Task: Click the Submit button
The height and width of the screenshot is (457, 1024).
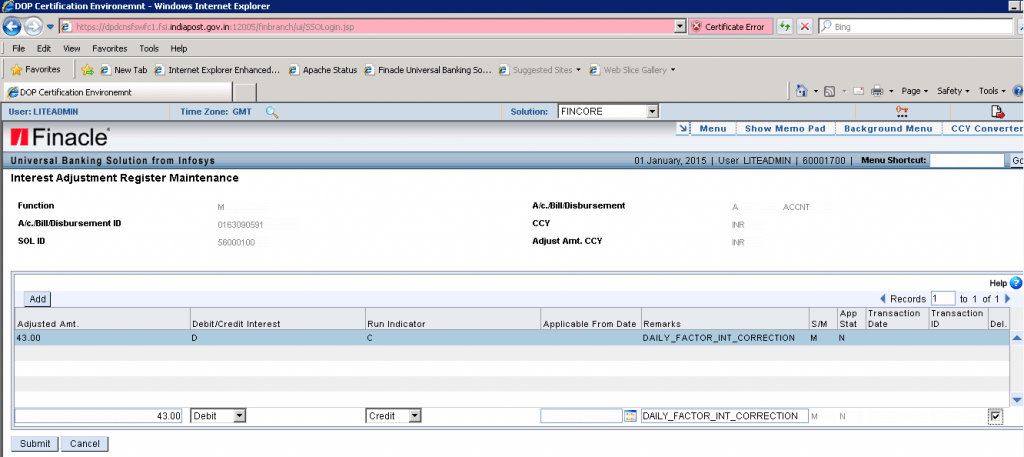Action: (x=35, y=444)
